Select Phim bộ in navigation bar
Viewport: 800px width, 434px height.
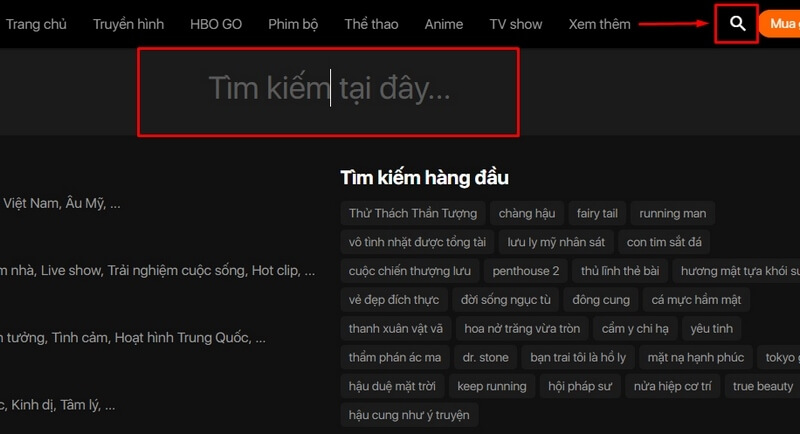[294, 24]
